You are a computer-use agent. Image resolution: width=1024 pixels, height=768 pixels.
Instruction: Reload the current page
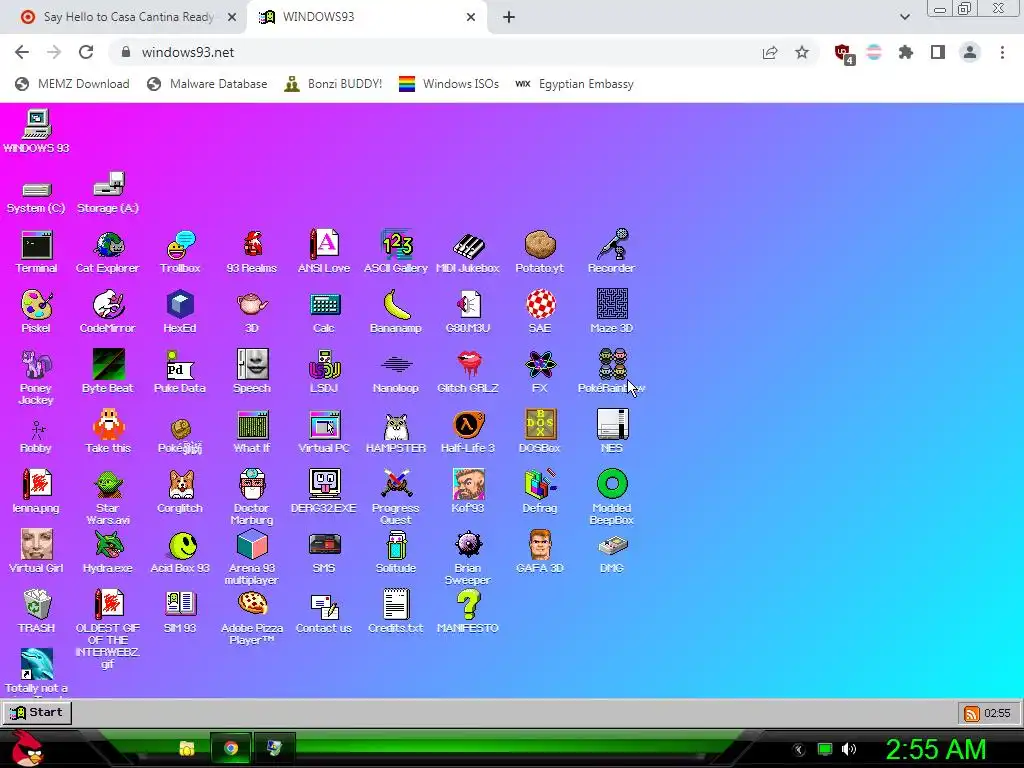coord(86,52)
